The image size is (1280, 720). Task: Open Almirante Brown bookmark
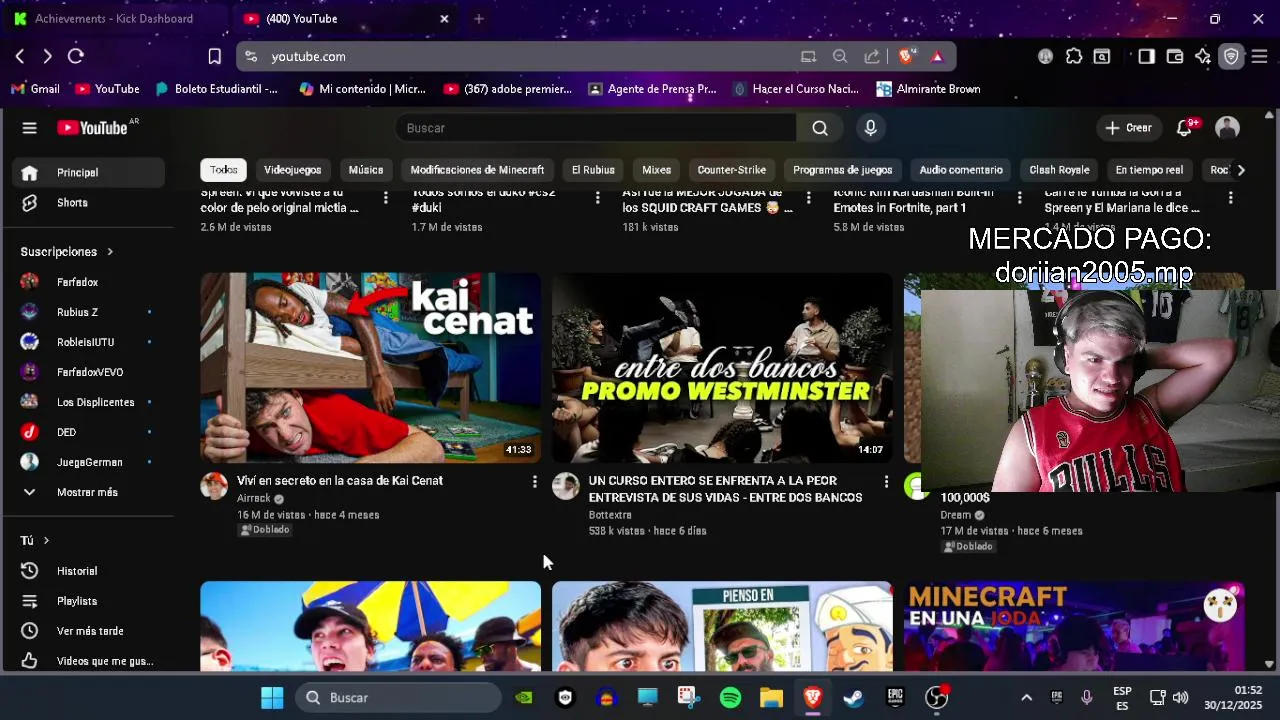coord(928,89)
